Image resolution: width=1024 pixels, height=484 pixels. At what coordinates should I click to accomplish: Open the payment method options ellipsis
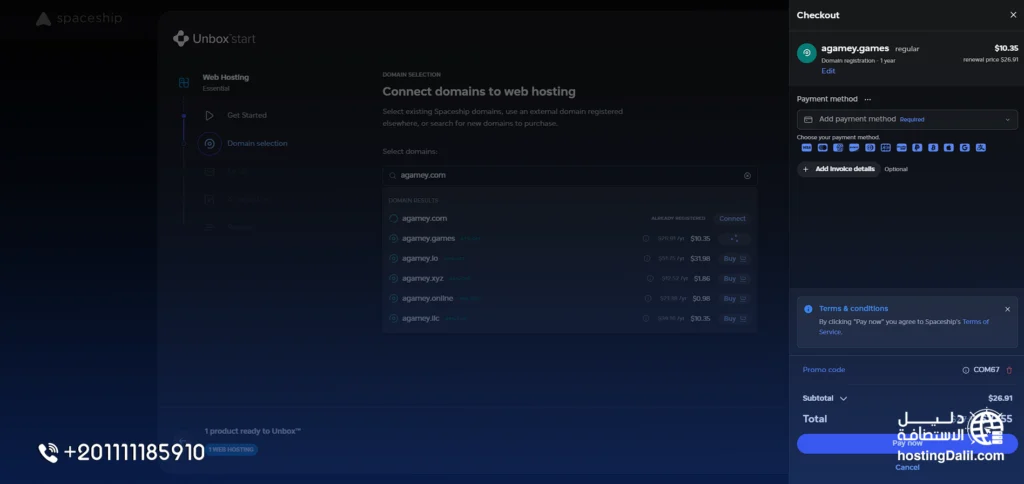pos(867,99)
